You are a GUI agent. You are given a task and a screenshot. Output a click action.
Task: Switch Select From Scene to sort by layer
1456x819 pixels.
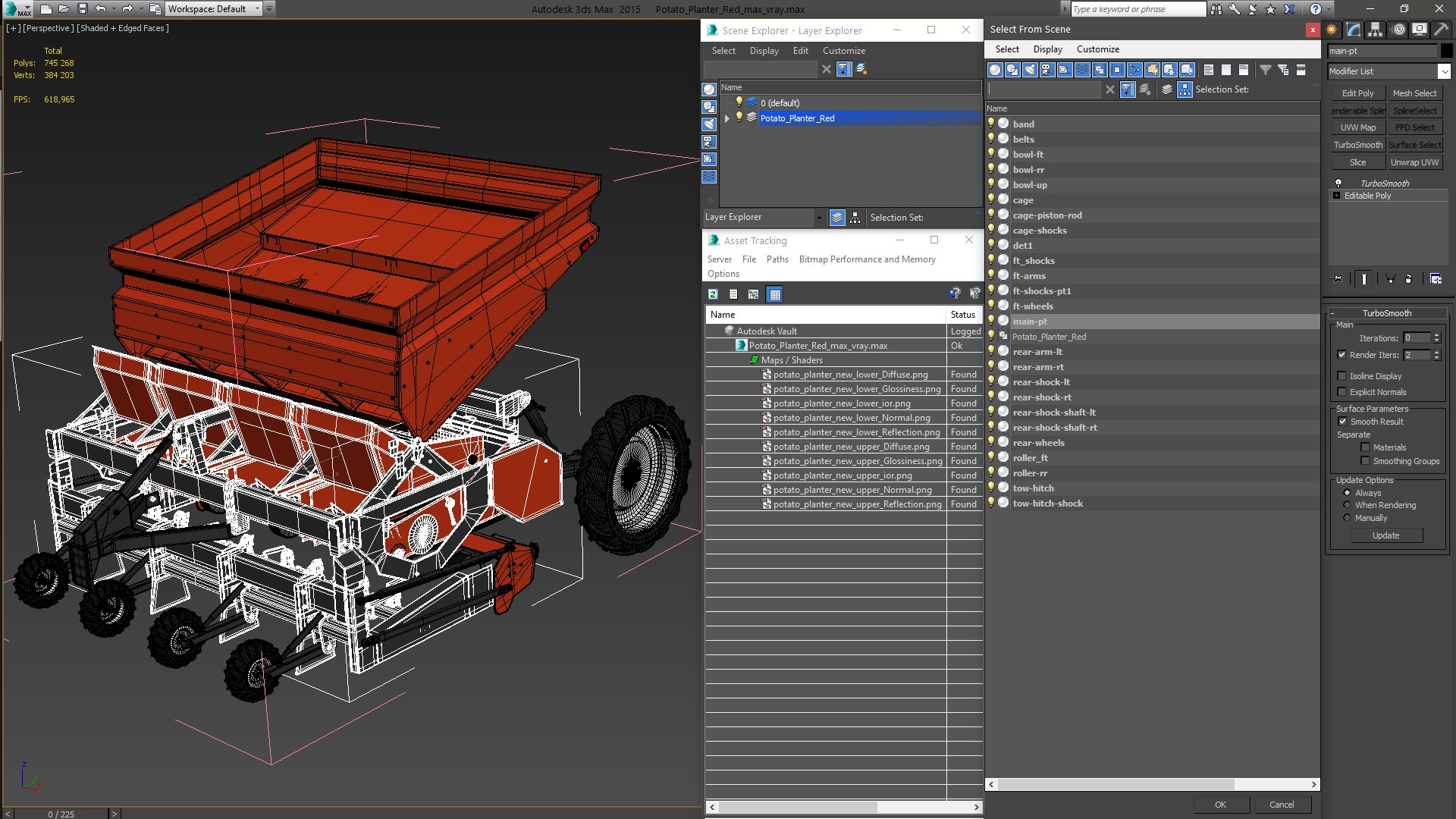click(x=1167, y=89)
